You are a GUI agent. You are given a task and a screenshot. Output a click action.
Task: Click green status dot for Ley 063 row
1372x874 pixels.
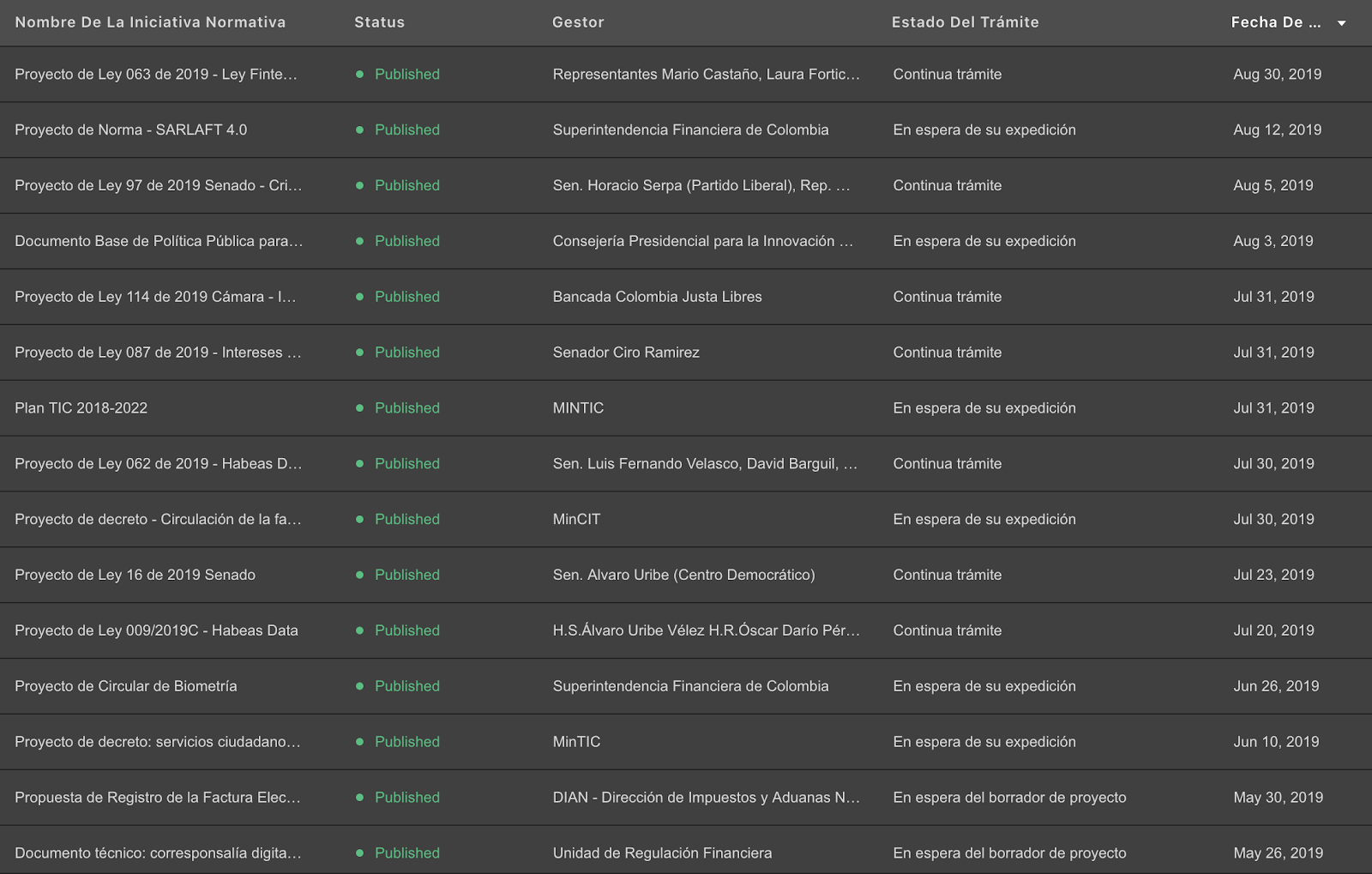coord(359,75)
